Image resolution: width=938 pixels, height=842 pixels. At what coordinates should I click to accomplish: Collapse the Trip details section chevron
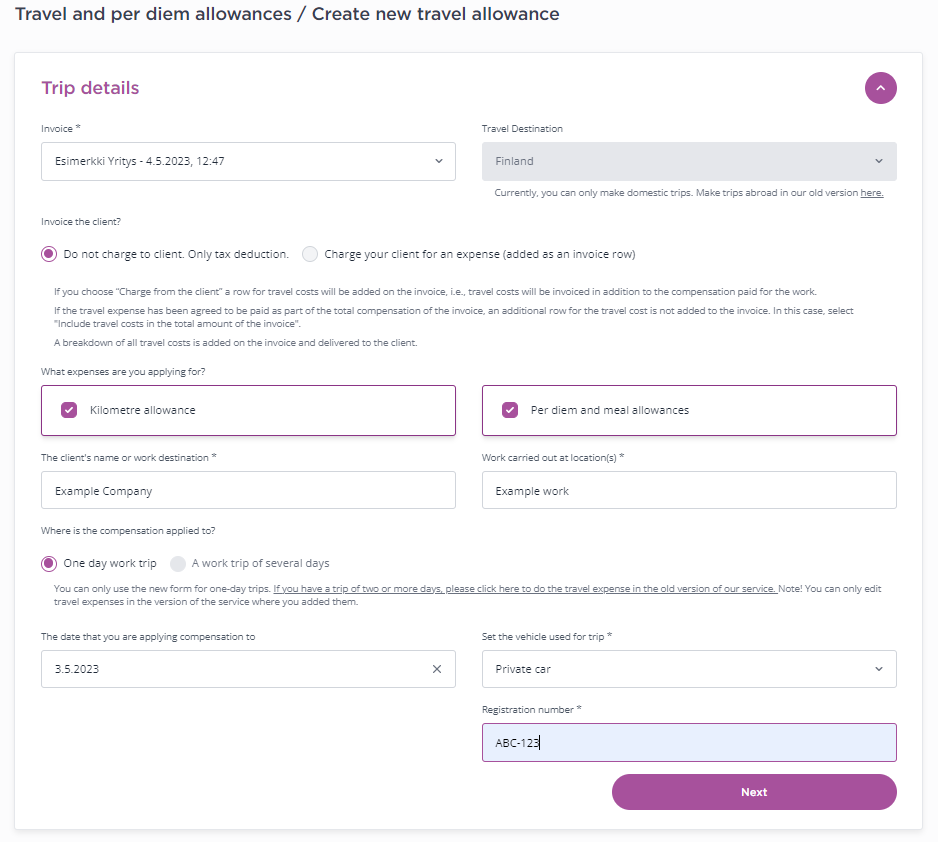880,88
